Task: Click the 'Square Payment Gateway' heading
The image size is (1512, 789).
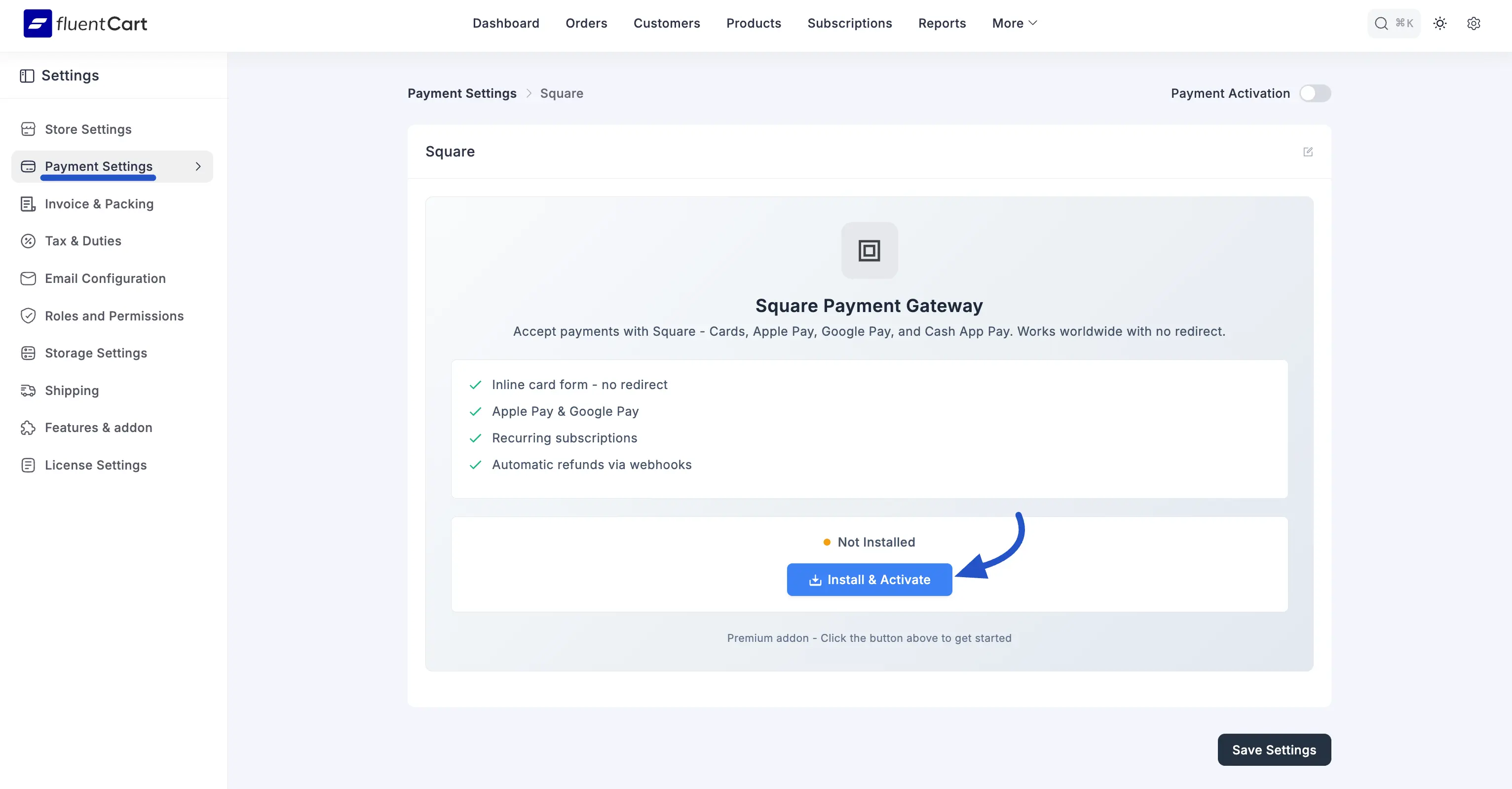Action: pos(869,306)
